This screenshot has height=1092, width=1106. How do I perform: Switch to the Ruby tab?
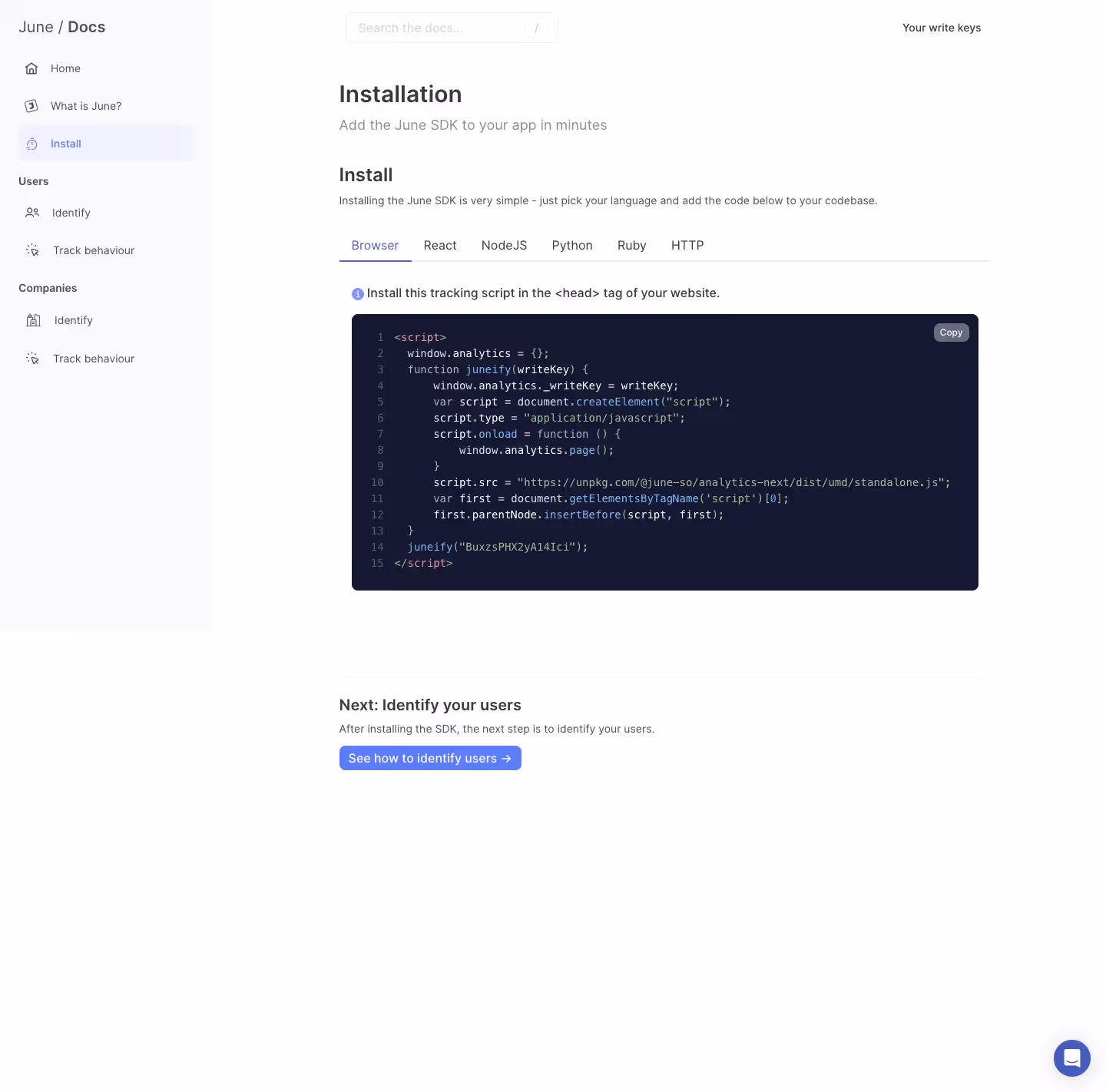click(x=631, y=245)
